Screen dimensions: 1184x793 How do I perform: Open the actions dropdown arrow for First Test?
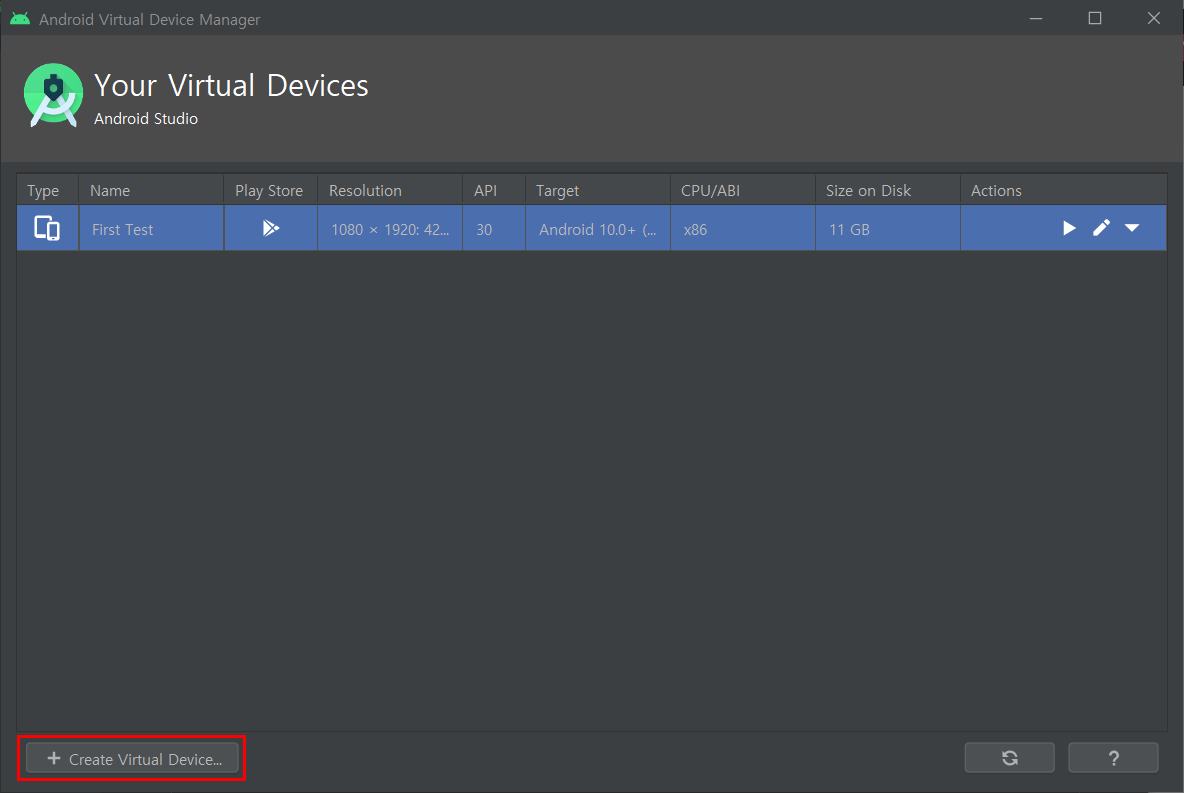1132,227
